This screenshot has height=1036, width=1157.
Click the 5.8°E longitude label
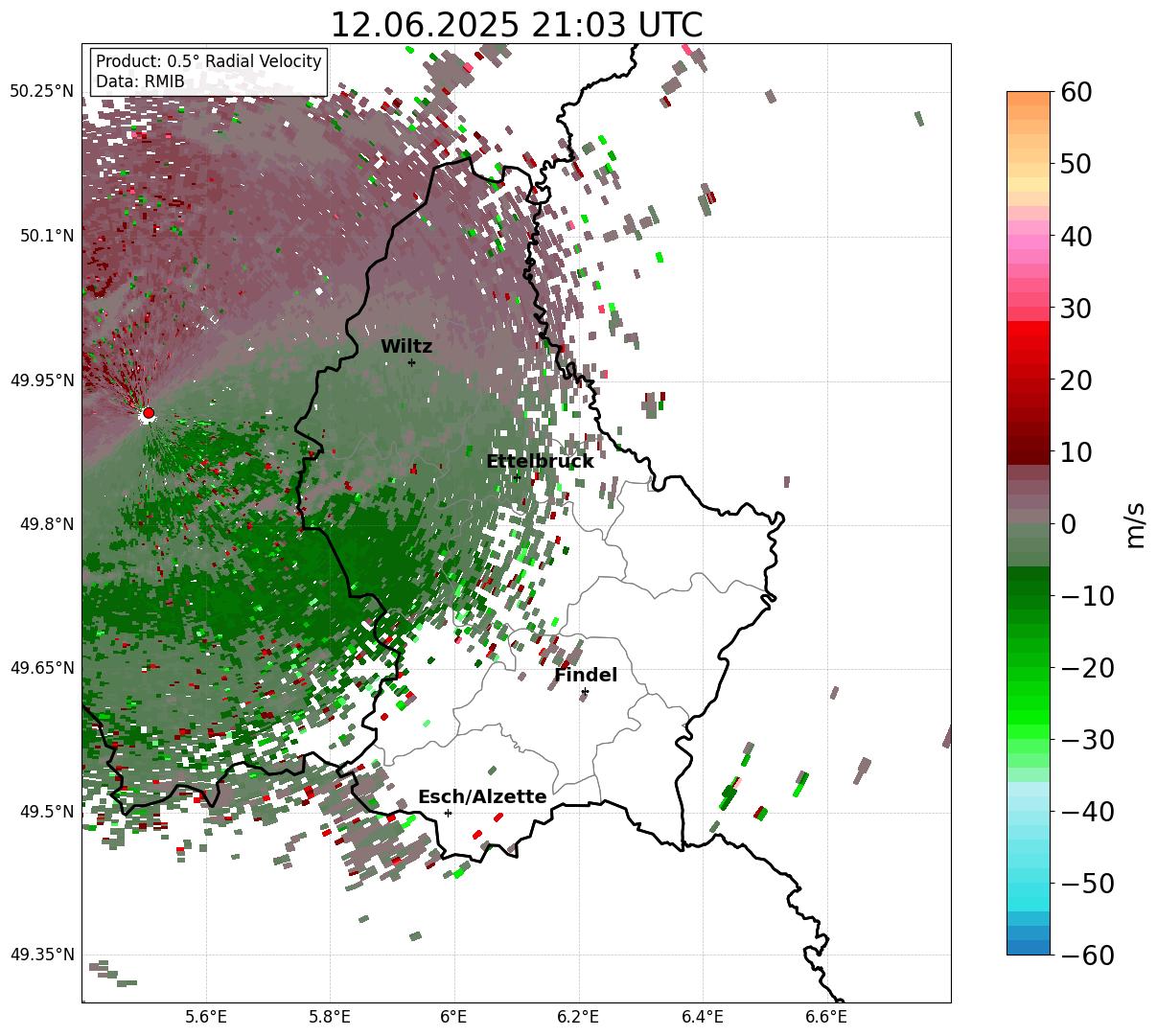330,1017
